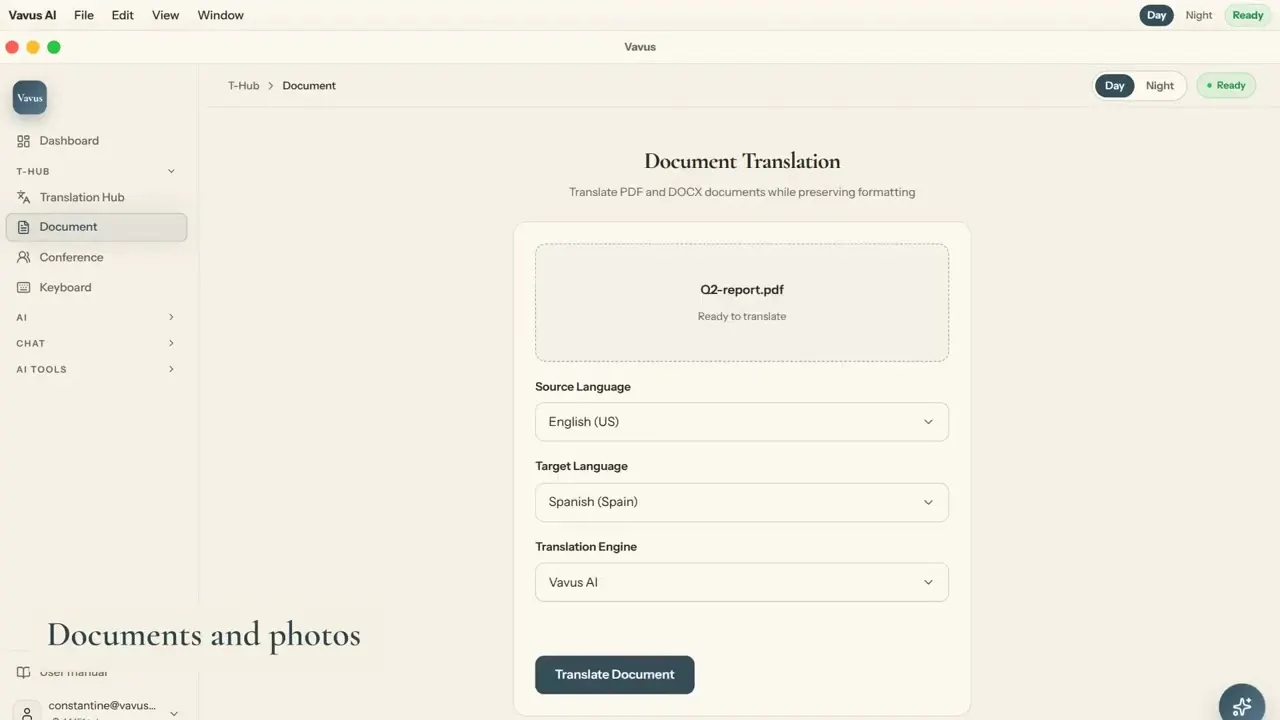Image resolution: width=1280 pixels, height=720 pixels.
Task: Click the Document breadcrumb text
Action: pyautogui.click(x=309, y=86)
